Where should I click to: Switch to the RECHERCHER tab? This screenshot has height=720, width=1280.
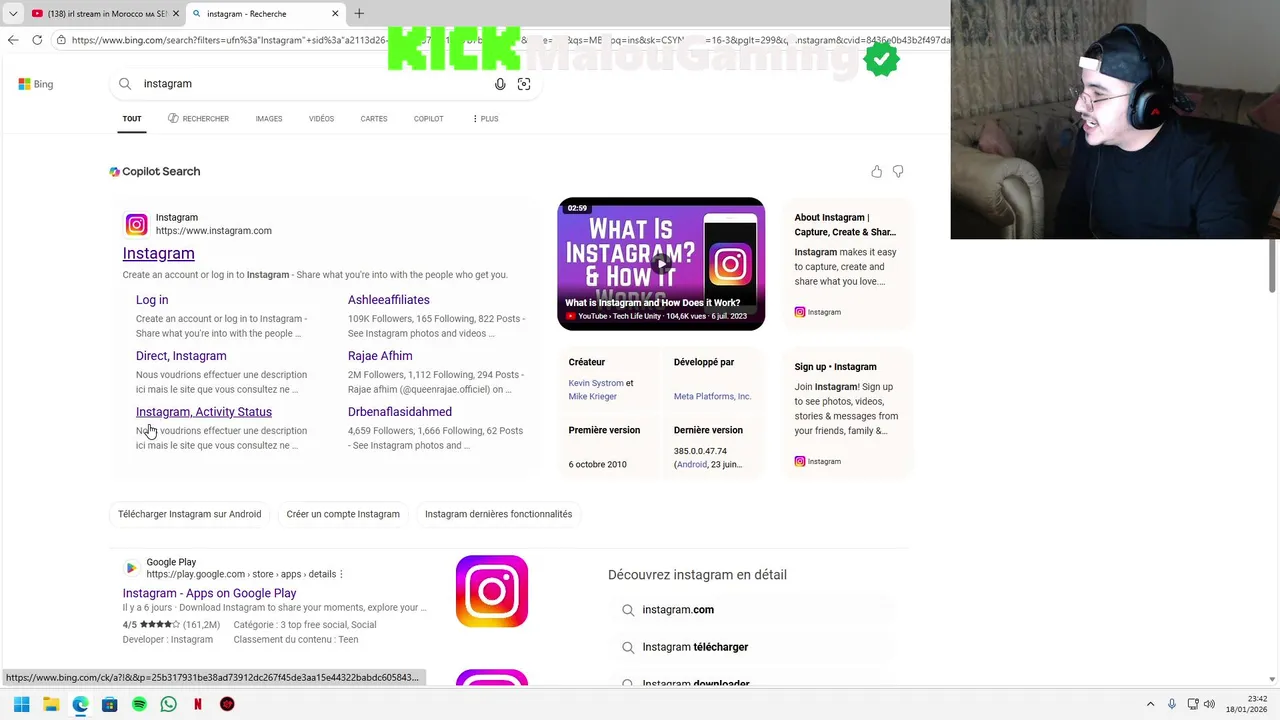coord(199,119)
